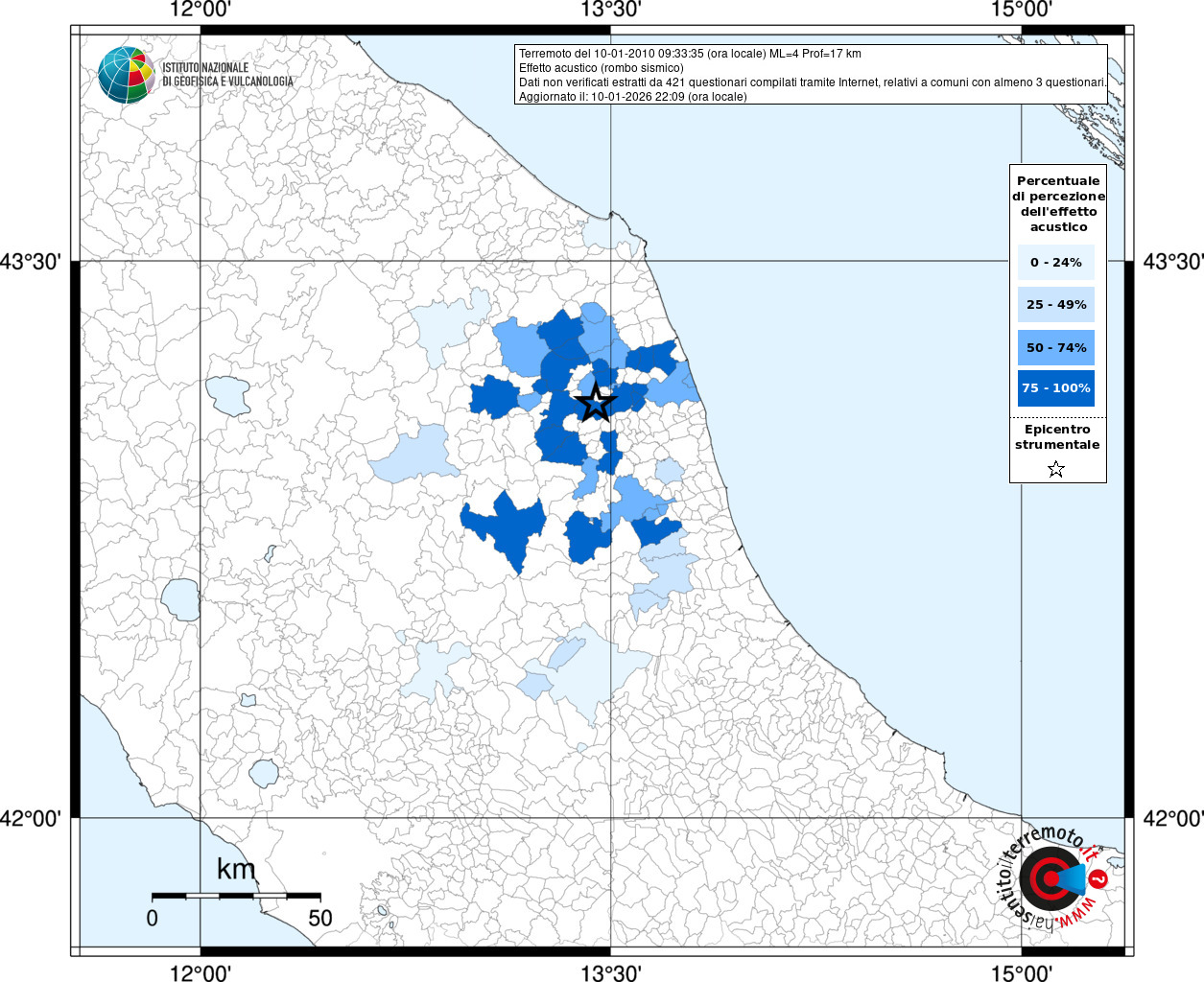Click Lake Bracciano on the map
This screenshot has height=982, width=1204.
click(264, 773)
